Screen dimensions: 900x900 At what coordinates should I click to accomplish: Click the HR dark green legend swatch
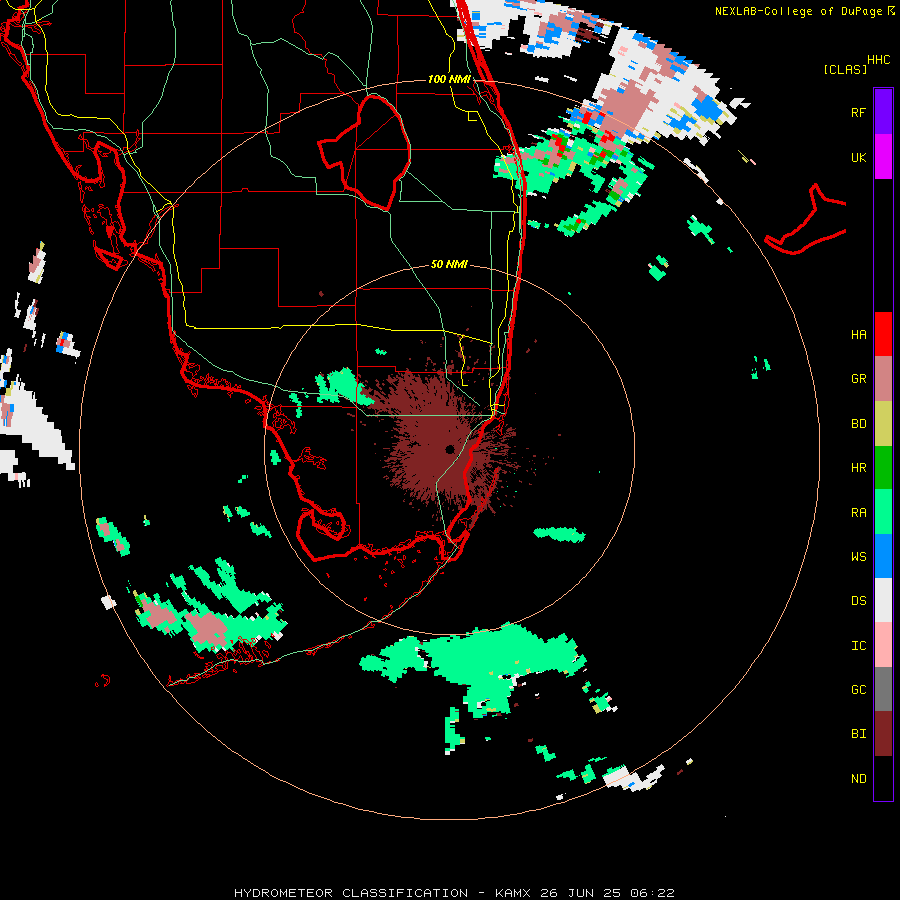tap(883, 468)
